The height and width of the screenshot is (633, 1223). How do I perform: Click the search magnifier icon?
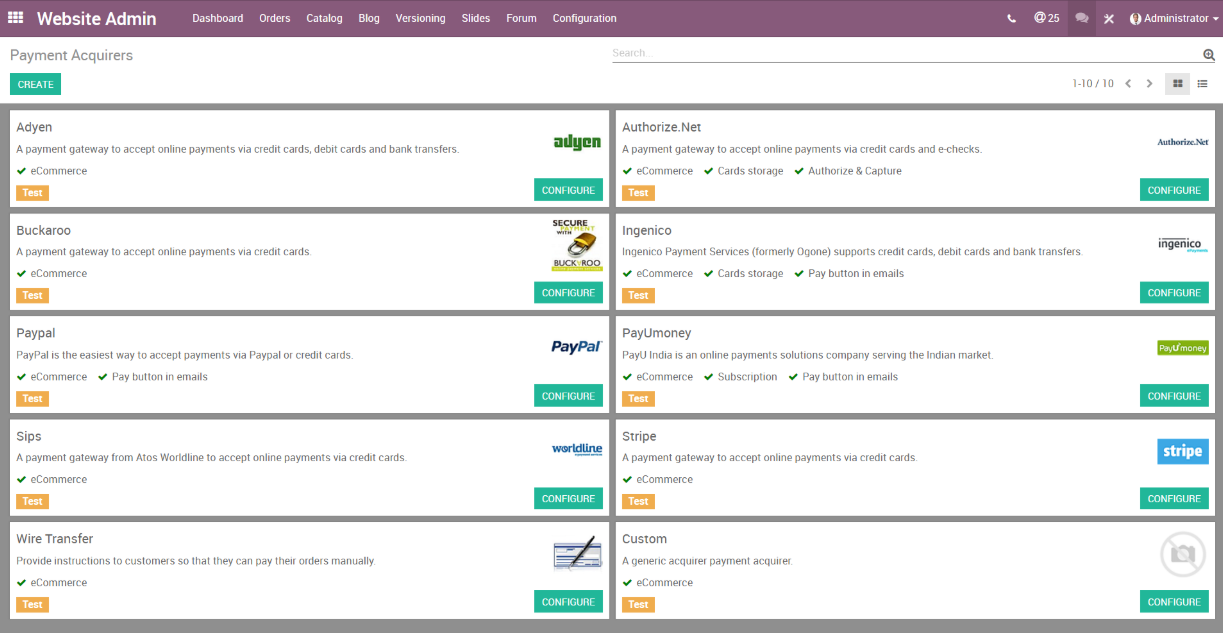1208,53
